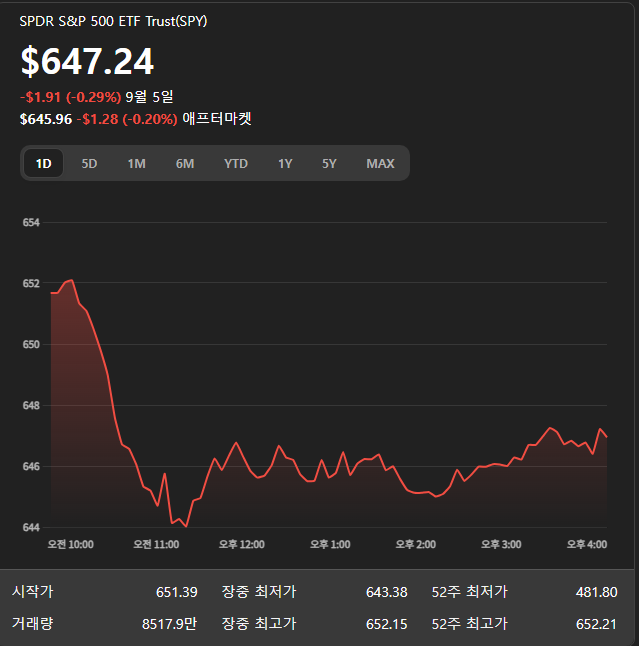Click the 오전 10:00 time axis label
Screen dimensions: 639x646
tap(70, 544)
